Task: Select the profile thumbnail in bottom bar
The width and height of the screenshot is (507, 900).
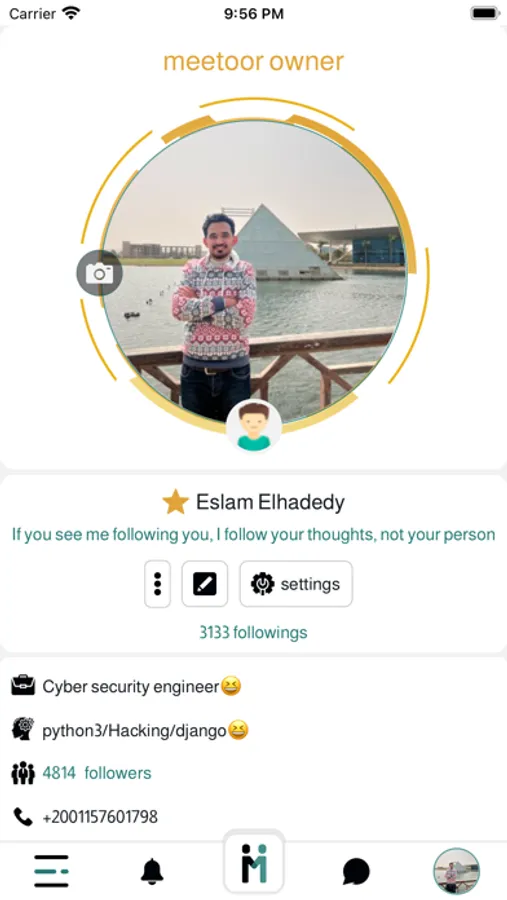Action: click(456, 871)
